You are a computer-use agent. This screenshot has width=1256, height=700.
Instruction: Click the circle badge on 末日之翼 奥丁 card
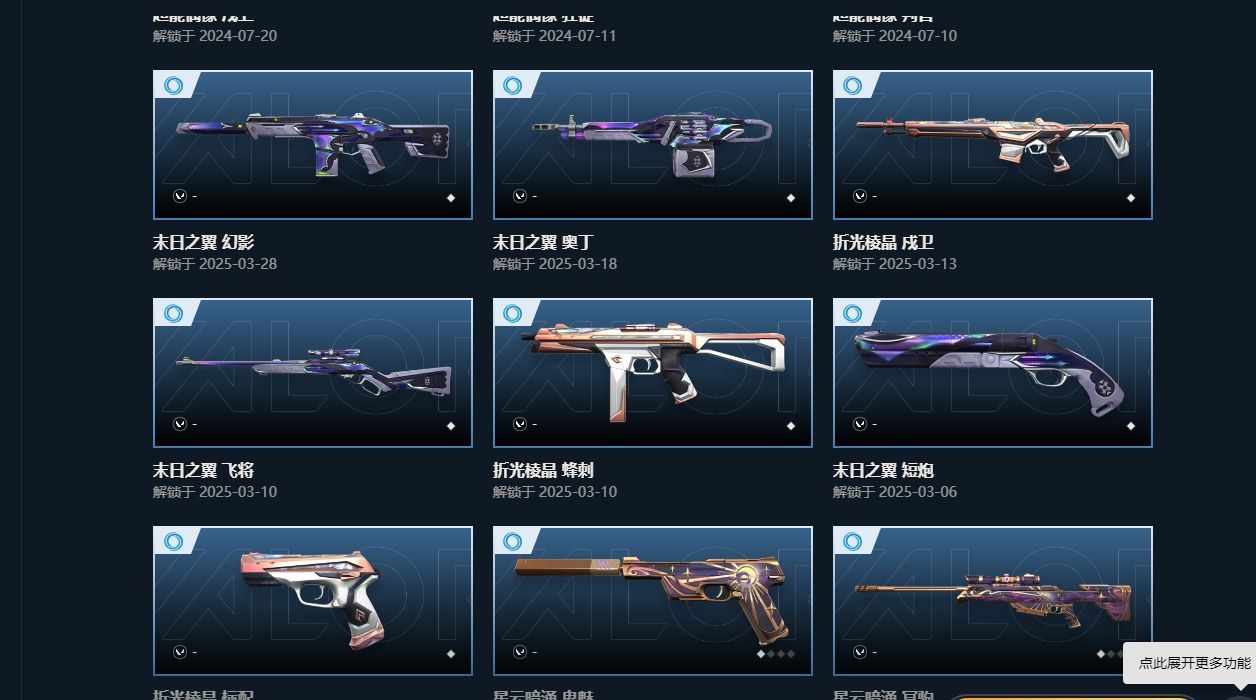(x=513, y=86)
